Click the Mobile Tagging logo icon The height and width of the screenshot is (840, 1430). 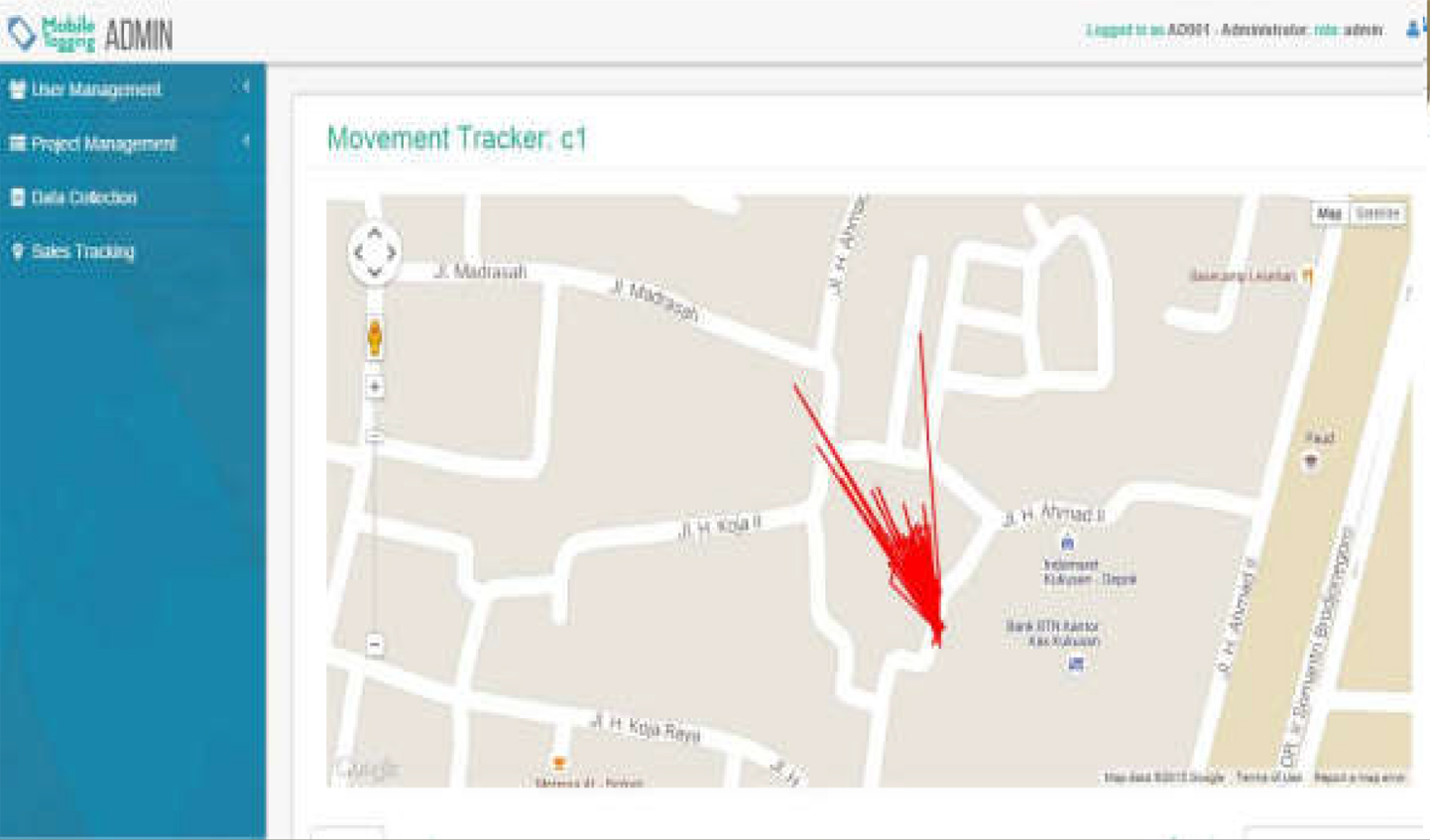click(x=21, y=34)
